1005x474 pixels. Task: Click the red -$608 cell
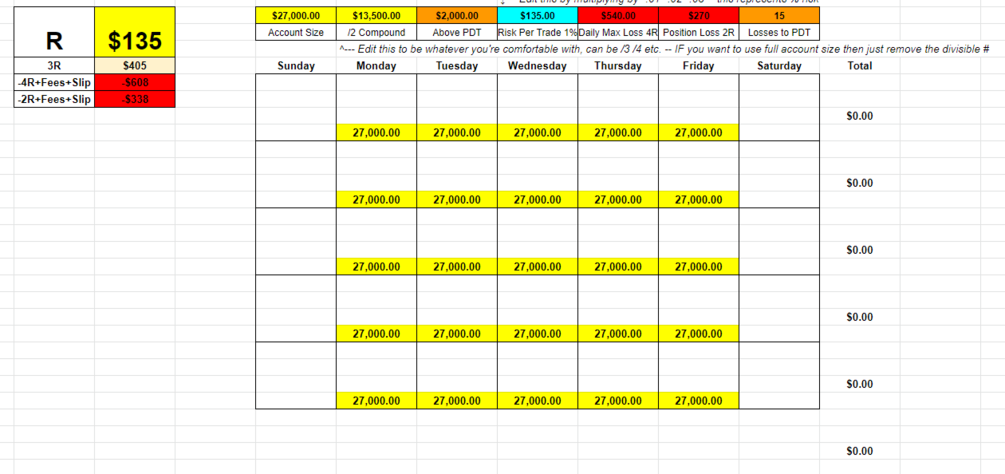(x=135, y=82)
